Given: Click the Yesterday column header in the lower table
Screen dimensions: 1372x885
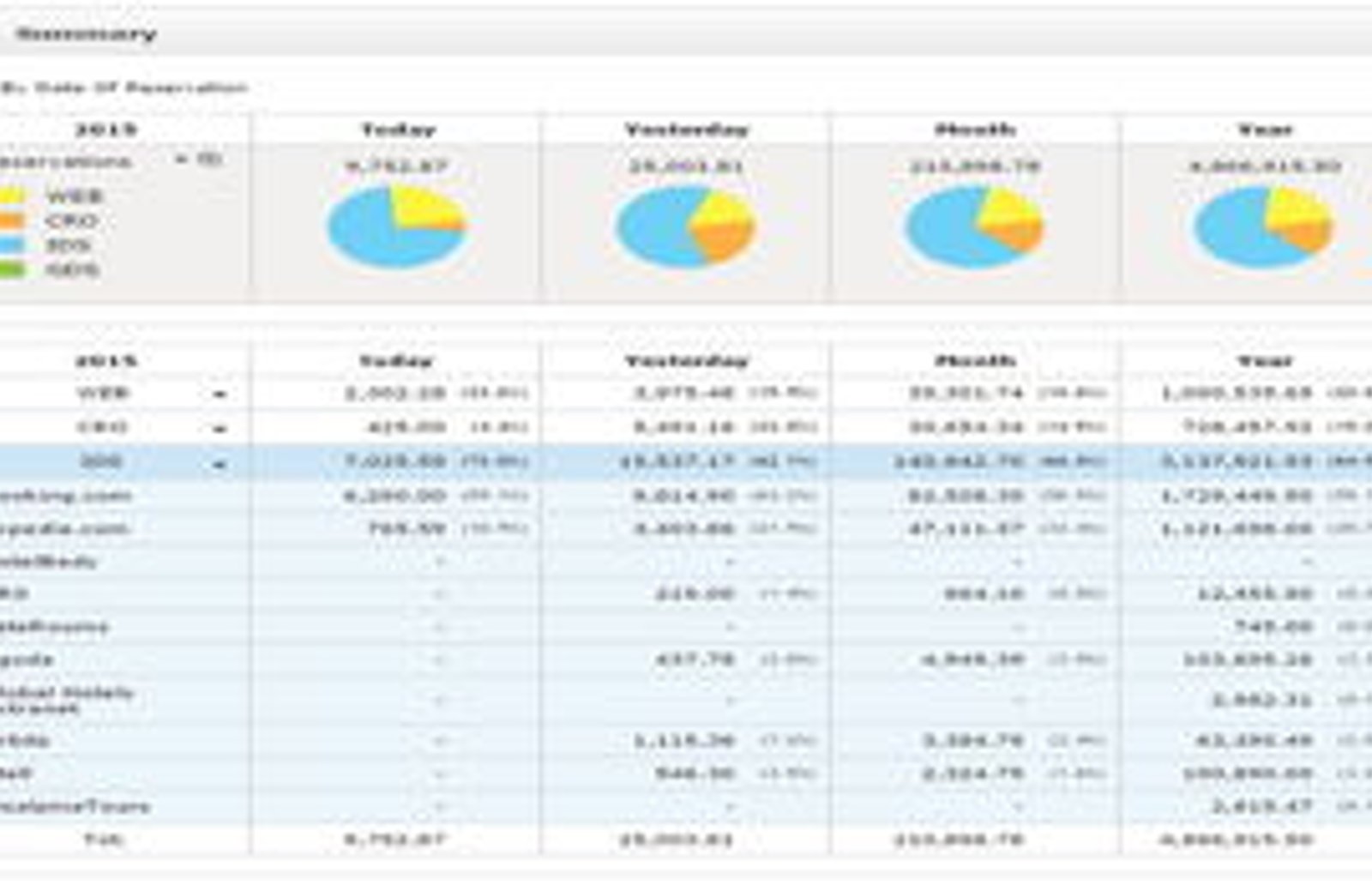Looking at the screenshot, I should click(x=687, y=361).
